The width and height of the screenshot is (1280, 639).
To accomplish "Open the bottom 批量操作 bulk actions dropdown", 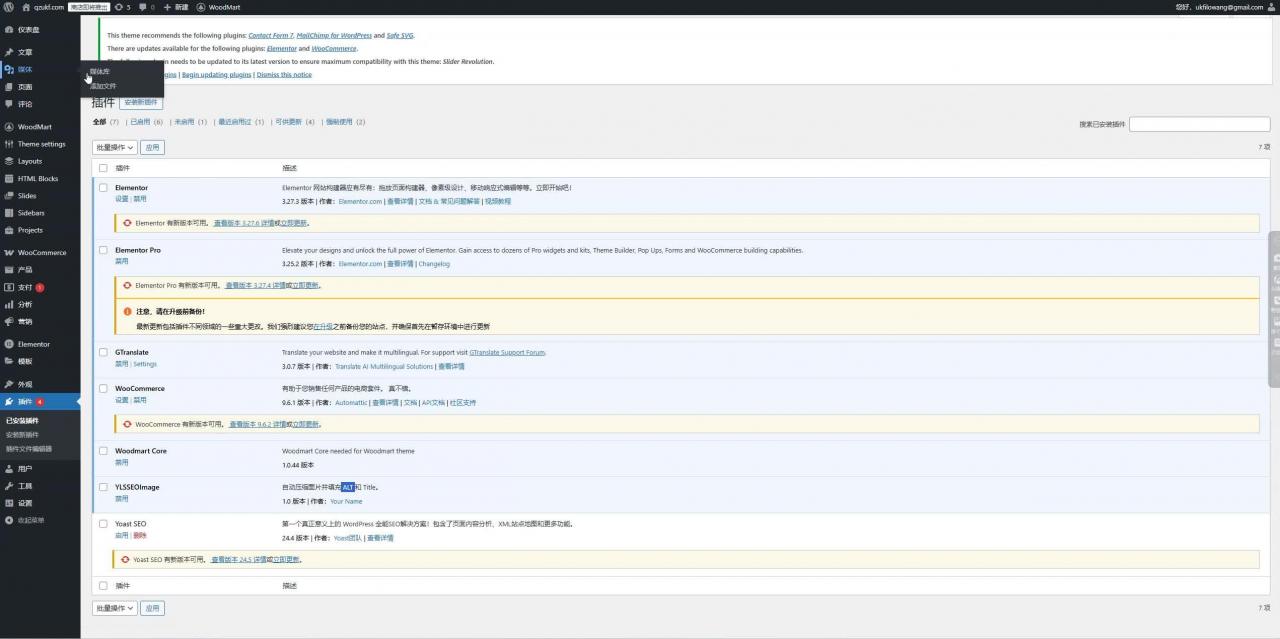I will point(114,608).
